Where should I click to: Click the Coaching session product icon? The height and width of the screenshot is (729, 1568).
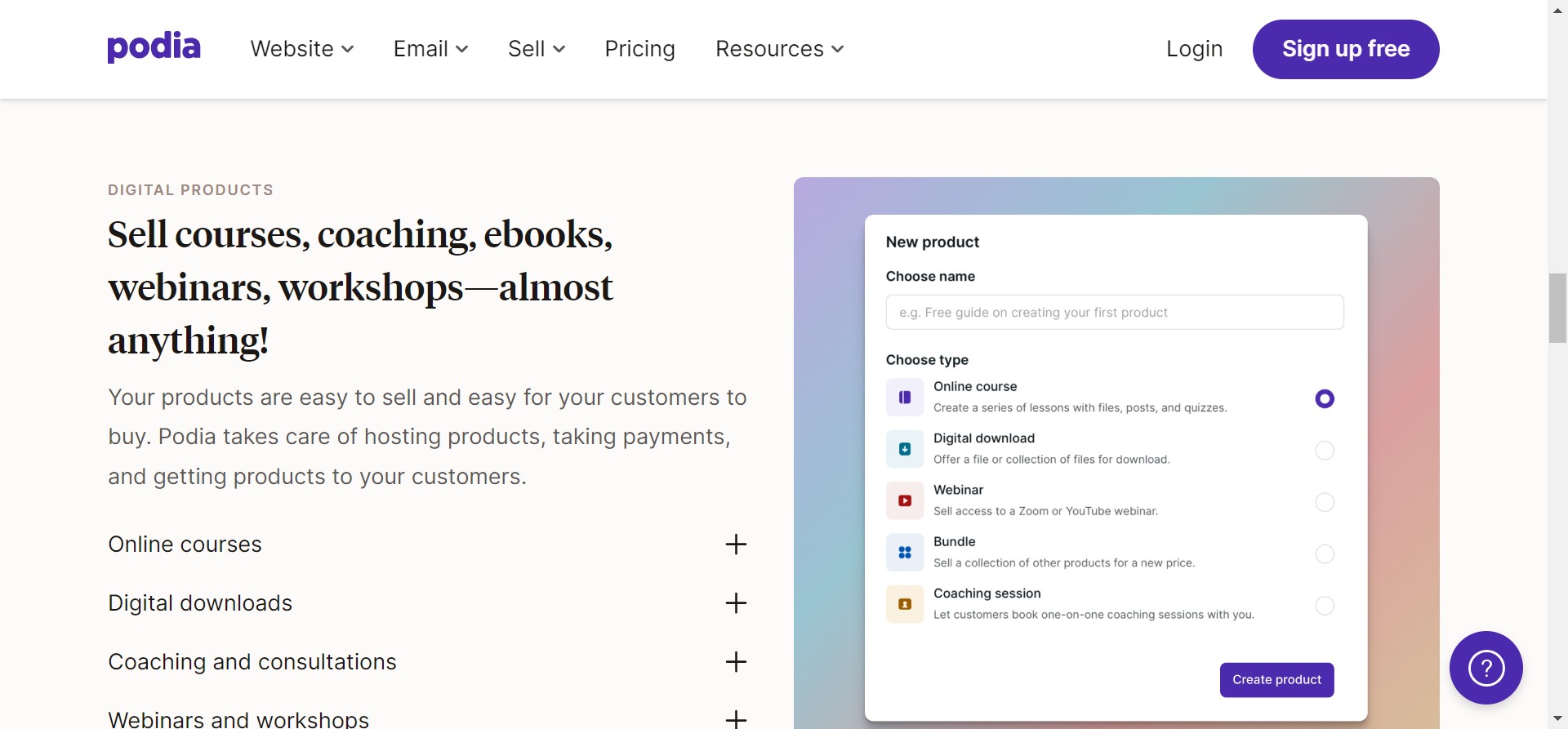click(x=905, y=604)
